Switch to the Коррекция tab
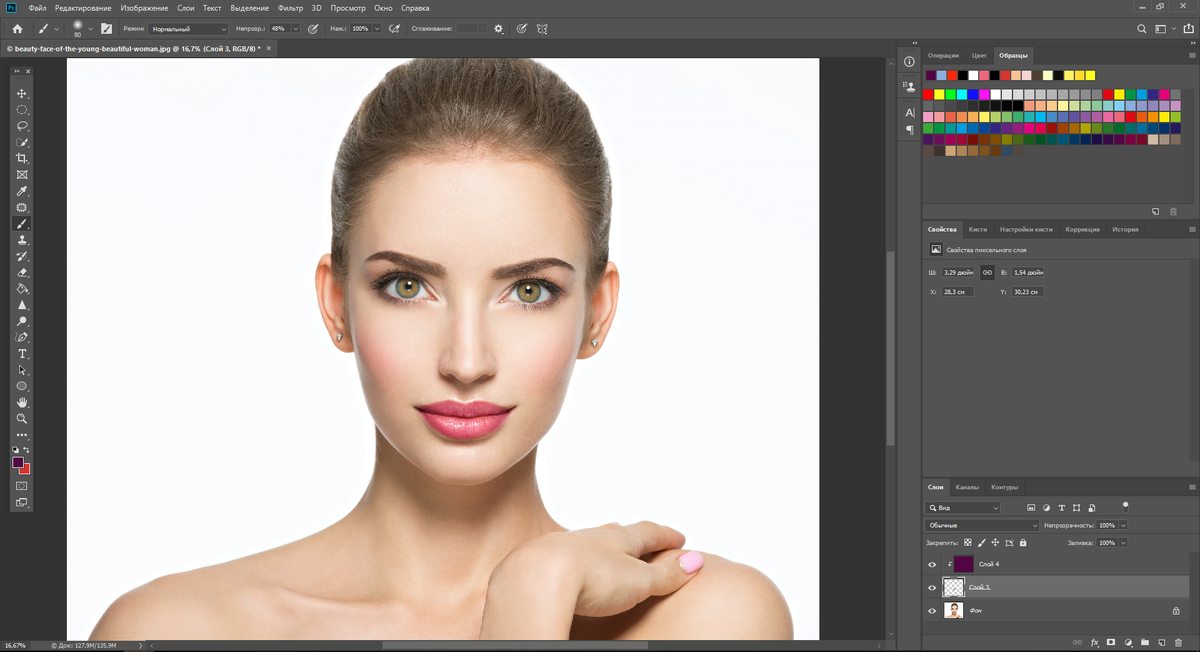This screenshot has width=1200, height=652. (1082, 229)
